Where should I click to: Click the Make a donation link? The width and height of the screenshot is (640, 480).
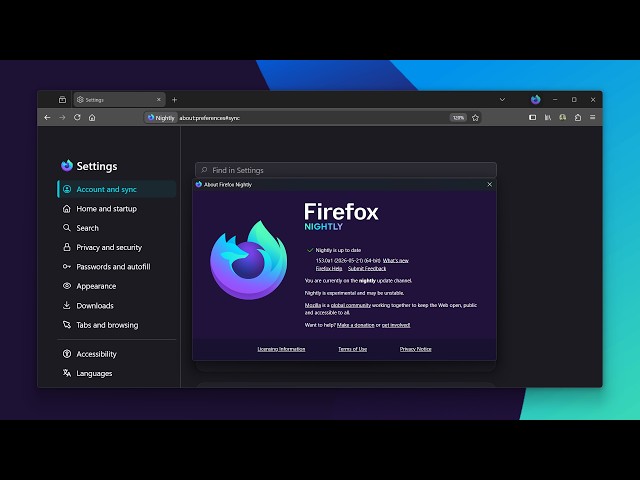pos(356,325)
